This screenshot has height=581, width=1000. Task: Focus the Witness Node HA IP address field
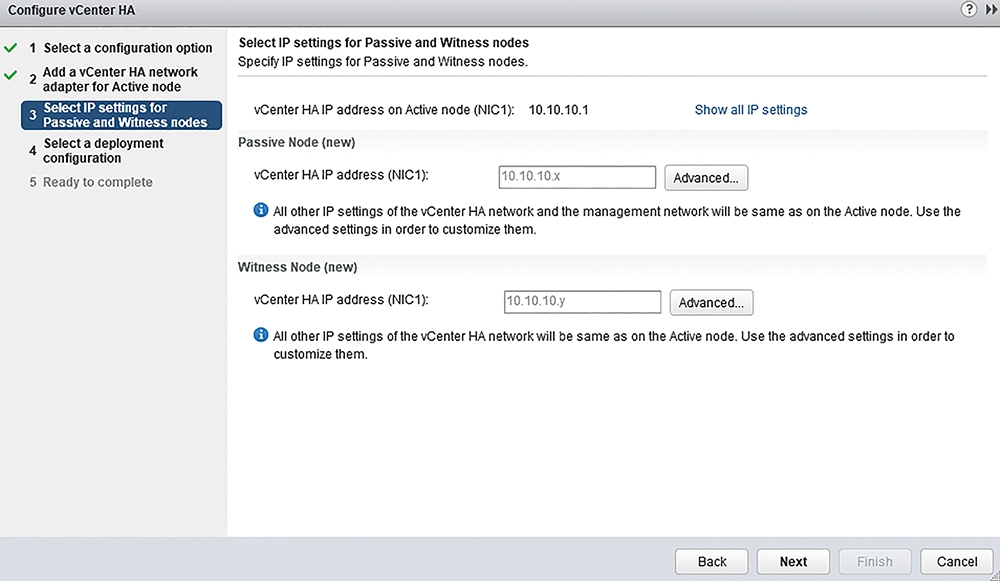coord(582,302)
